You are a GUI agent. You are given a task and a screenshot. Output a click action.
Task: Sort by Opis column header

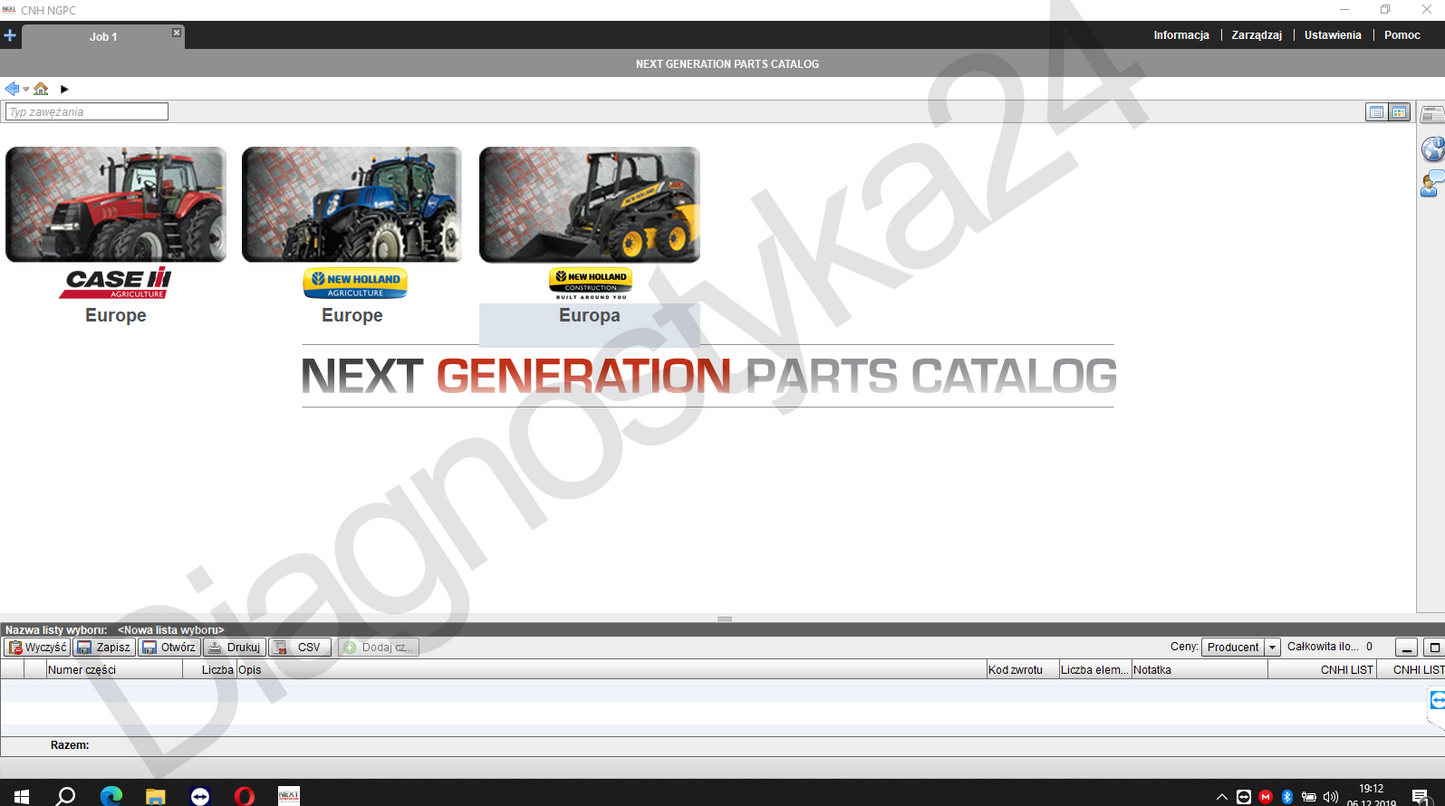(x=610, y=670)
